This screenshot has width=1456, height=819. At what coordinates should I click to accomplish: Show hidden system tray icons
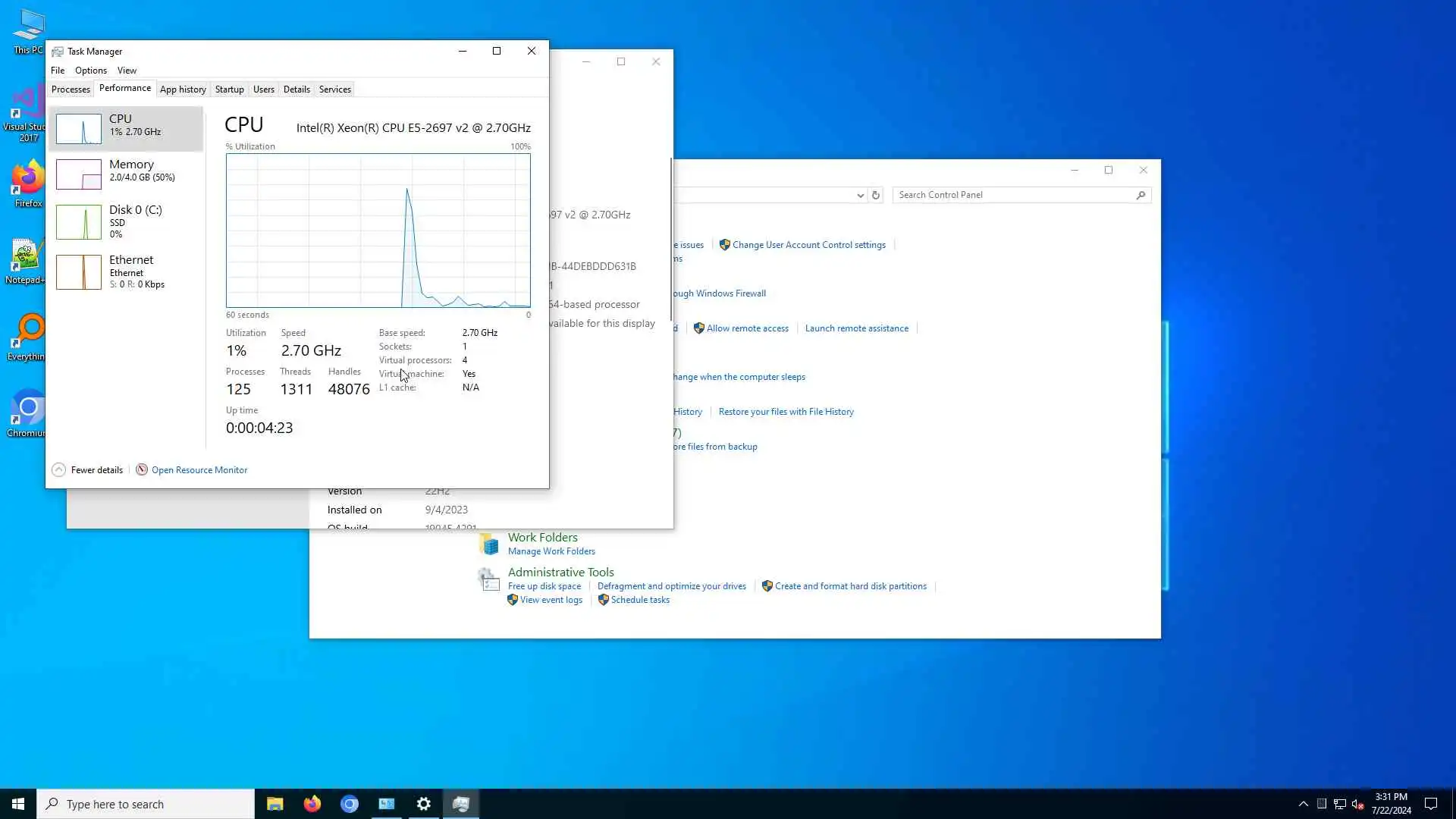coord(1303,804)
